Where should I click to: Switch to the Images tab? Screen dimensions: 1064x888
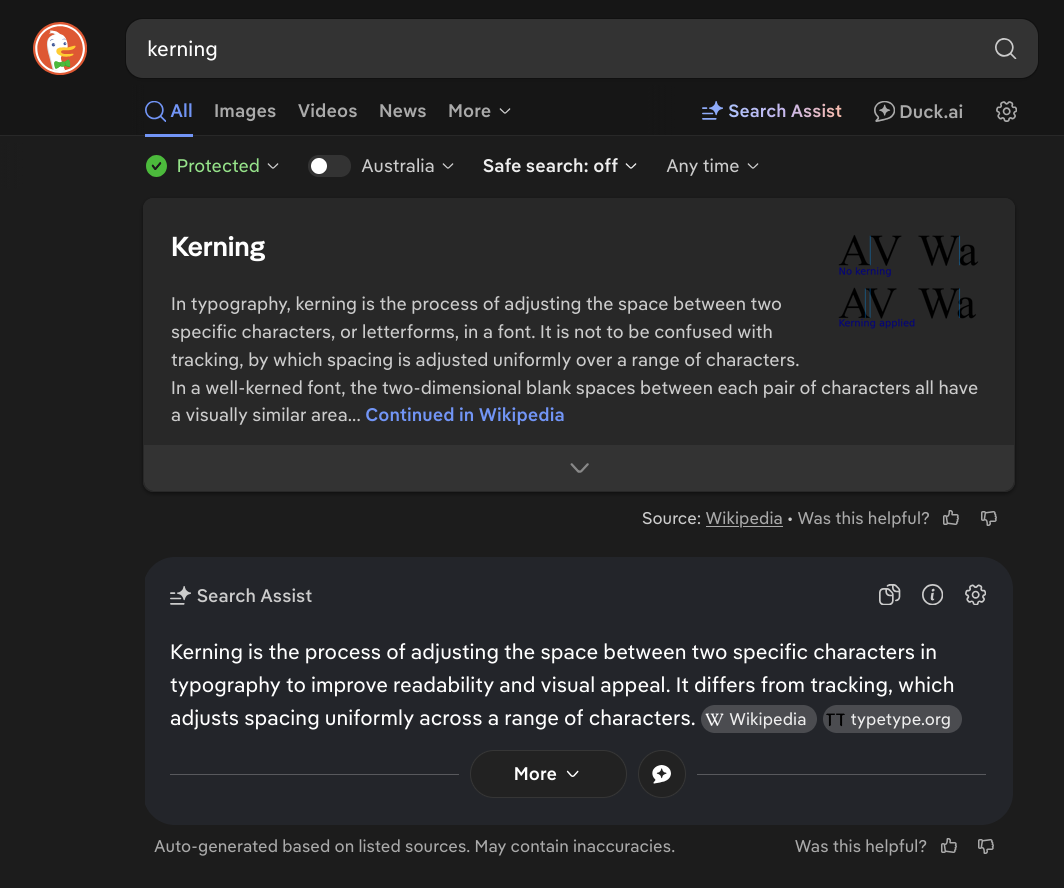[x=245, y=111]
